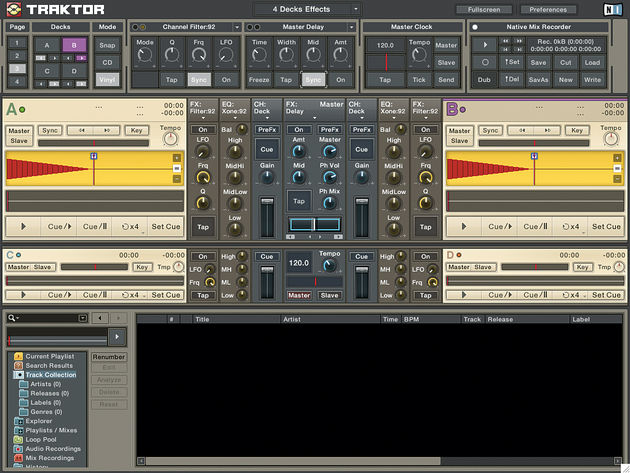
Task: Click Fullscreen button
Action: [x=484, y=9]
